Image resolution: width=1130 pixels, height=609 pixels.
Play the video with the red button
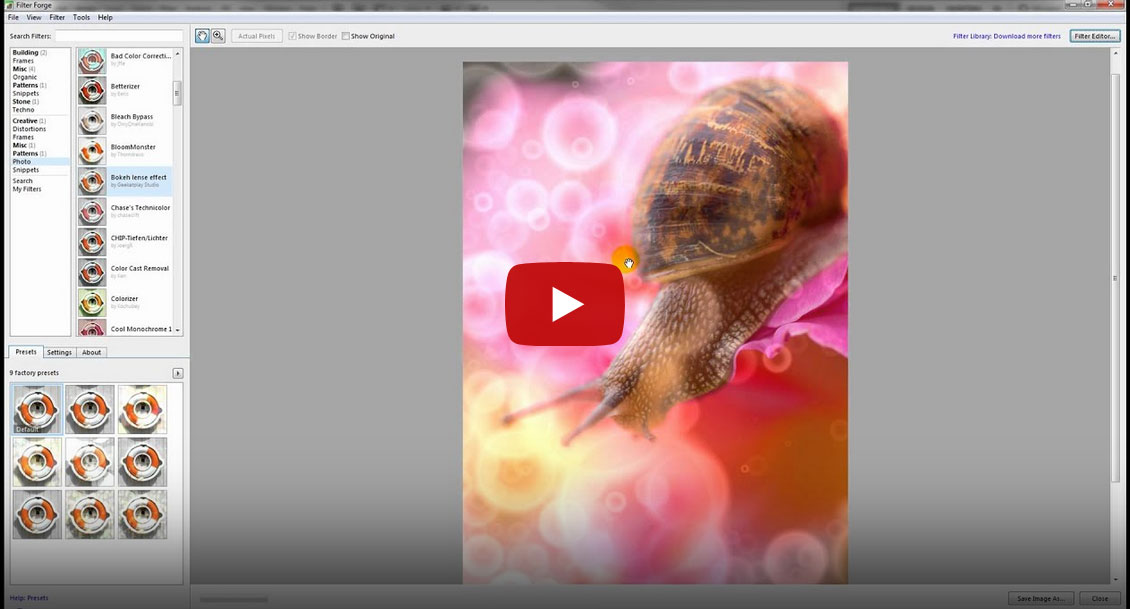pos(564,304)
